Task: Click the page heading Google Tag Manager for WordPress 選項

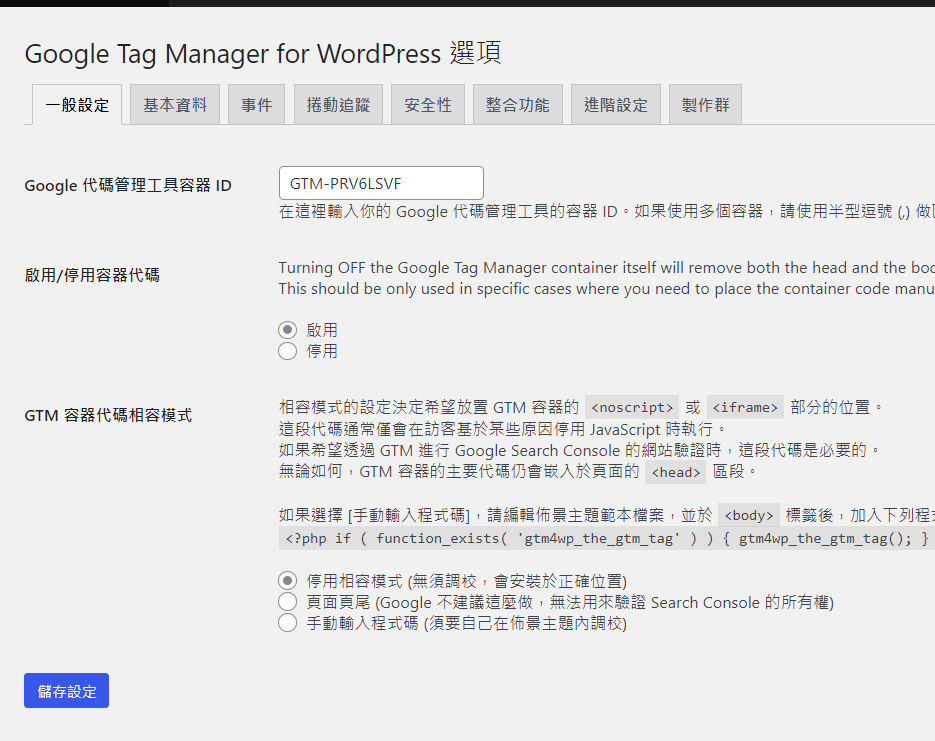Action: [263, 54]
